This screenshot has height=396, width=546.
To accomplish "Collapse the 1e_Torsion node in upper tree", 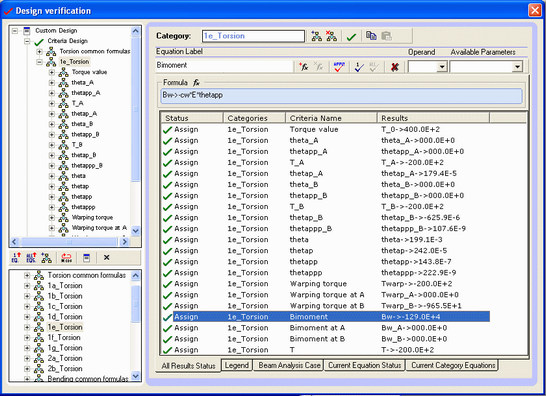I will (x=39, y=62).
